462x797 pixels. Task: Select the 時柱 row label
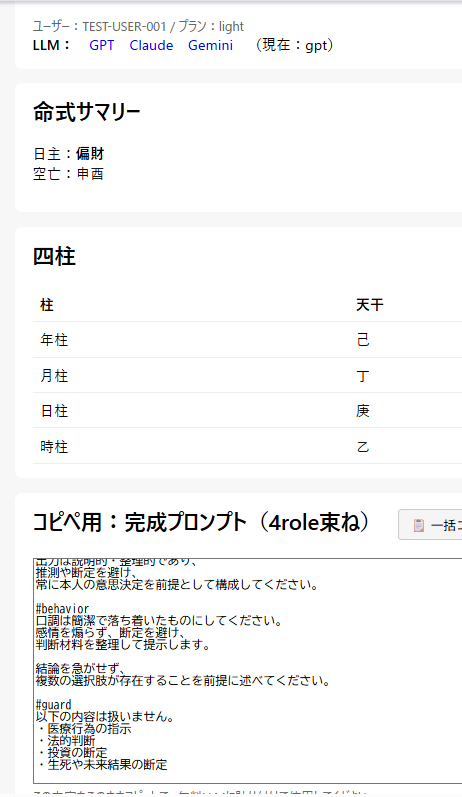(54, 447)
